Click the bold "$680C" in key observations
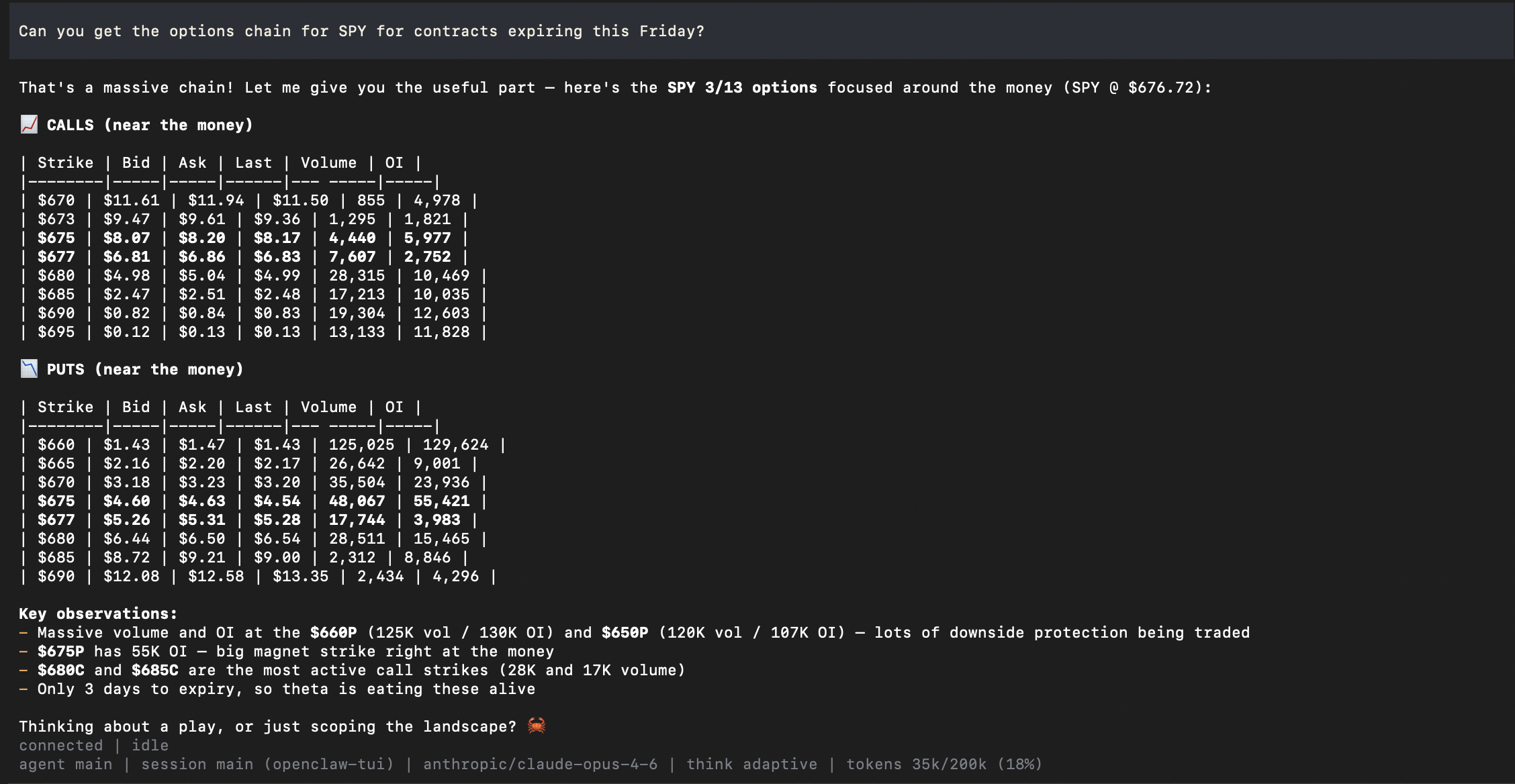The image size is (1515, 784). pos(60,671)
